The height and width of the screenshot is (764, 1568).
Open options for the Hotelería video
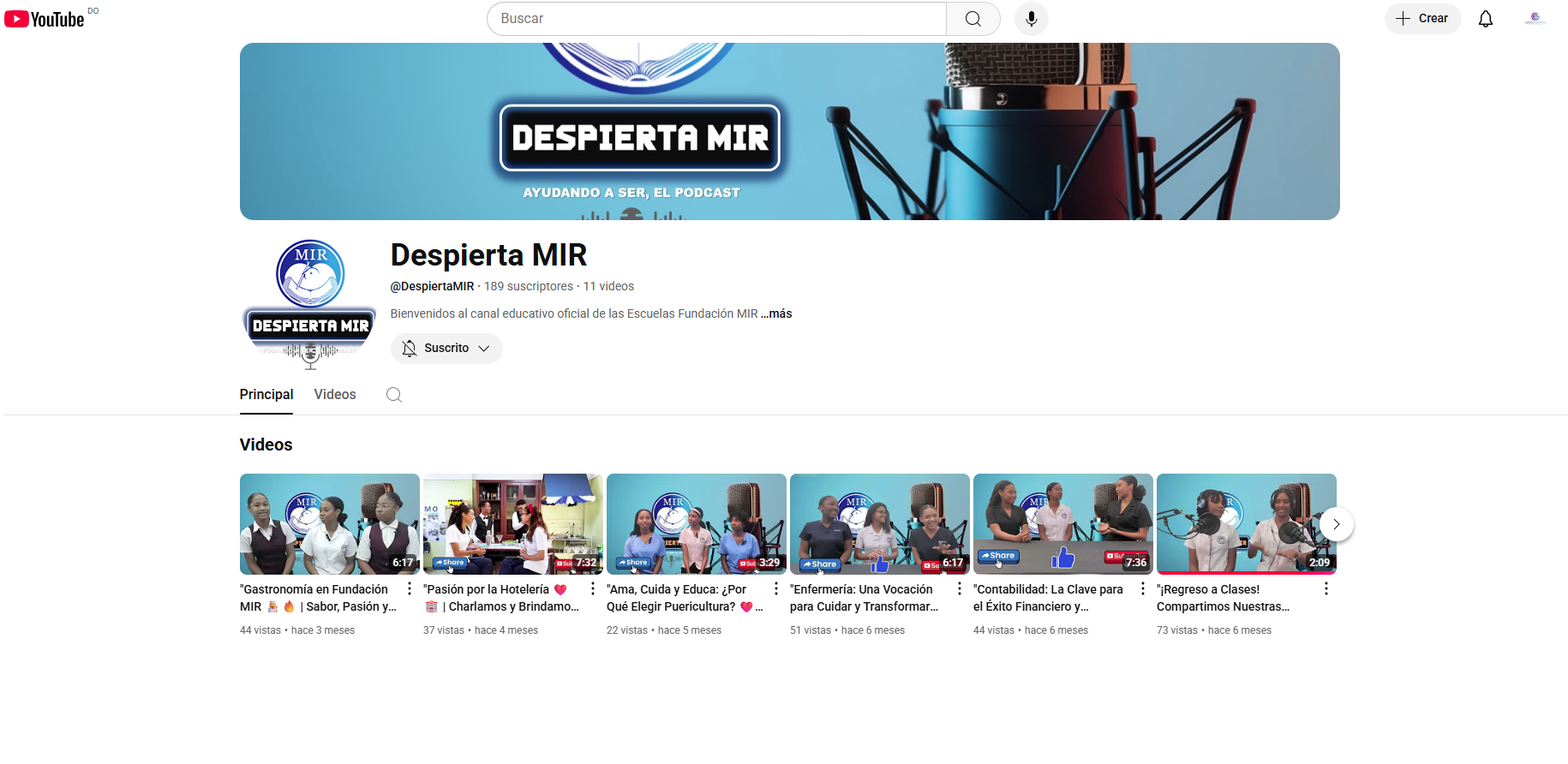pos(593,588)
